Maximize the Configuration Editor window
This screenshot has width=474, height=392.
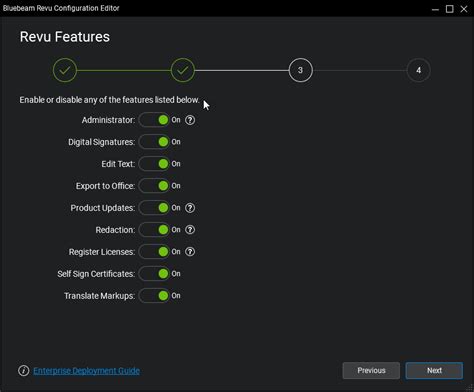pyautogui.click(x=450, y=9)
